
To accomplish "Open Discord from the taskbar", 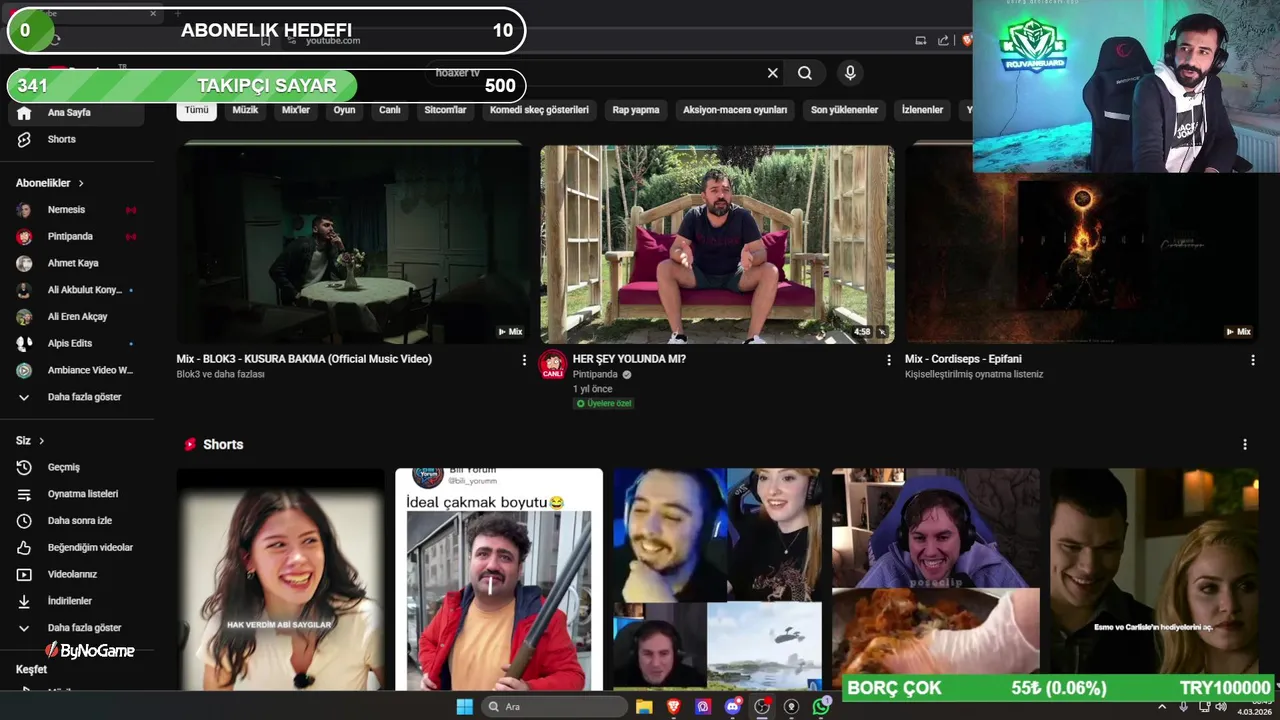I will pos(733,706).
